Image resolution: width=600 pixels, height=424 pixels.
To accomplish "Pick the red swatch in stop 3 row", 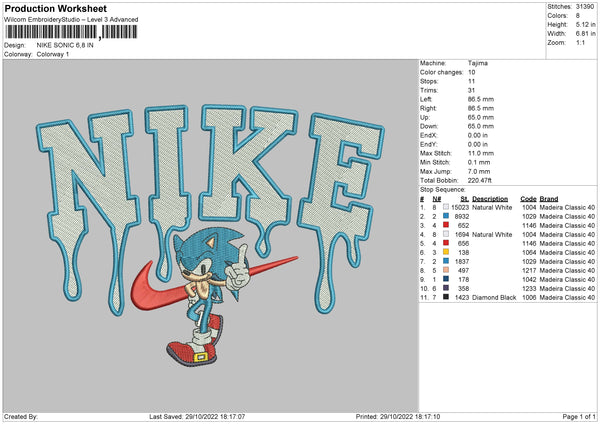I will (446, 225).
